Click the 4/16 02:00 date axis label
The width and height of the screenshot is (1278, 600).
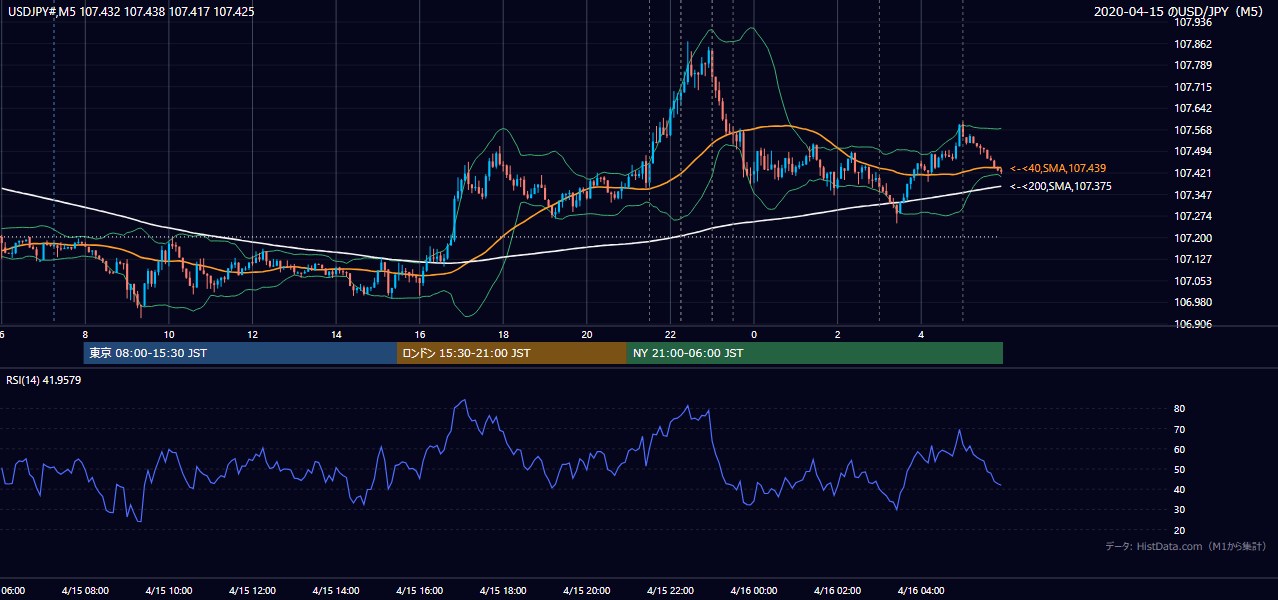tap(837, 591)
